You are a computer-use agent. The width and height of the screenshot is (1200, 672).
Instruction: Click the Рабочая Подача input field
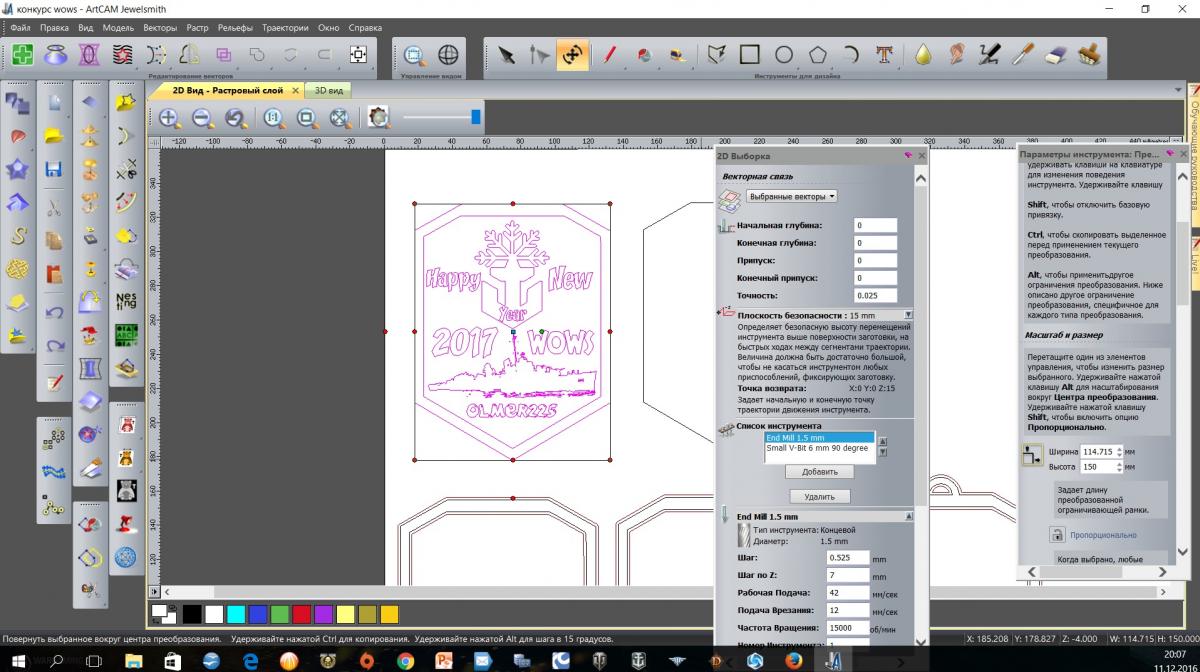tap(848, 593)
